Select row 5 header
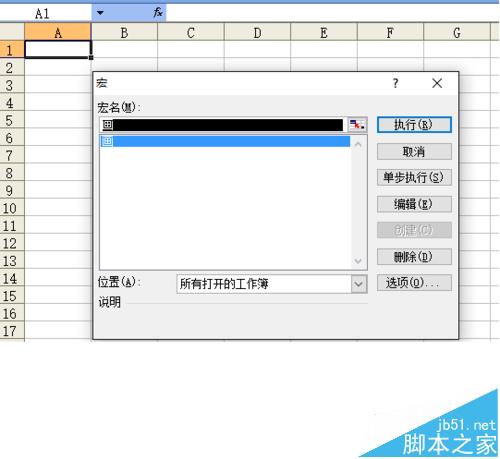This screenshot has width=500, height=459. [x=12, y=120]
